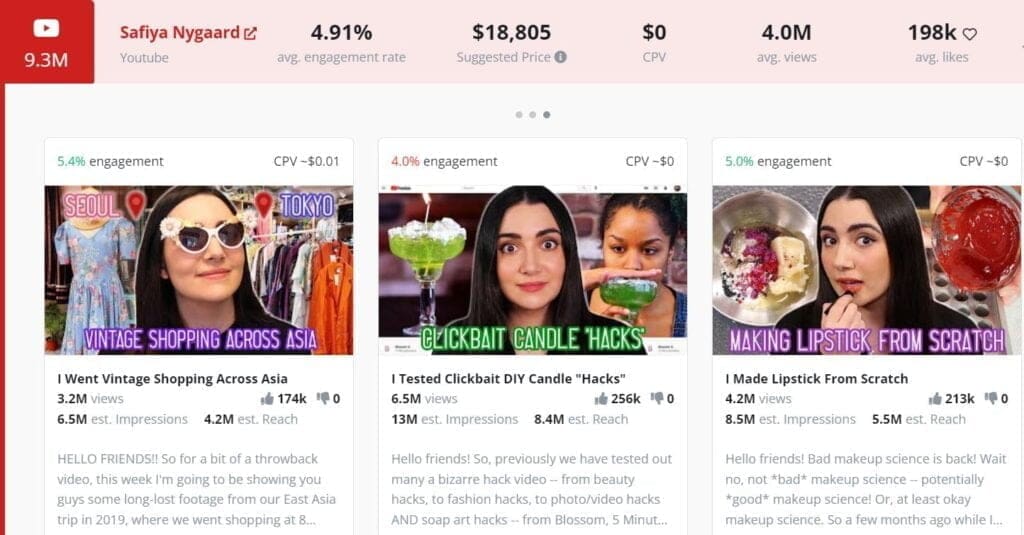Click thumbs down icon on Lipstick video
The height and width of the screenshot is (535, 1024).
(991, 398)
